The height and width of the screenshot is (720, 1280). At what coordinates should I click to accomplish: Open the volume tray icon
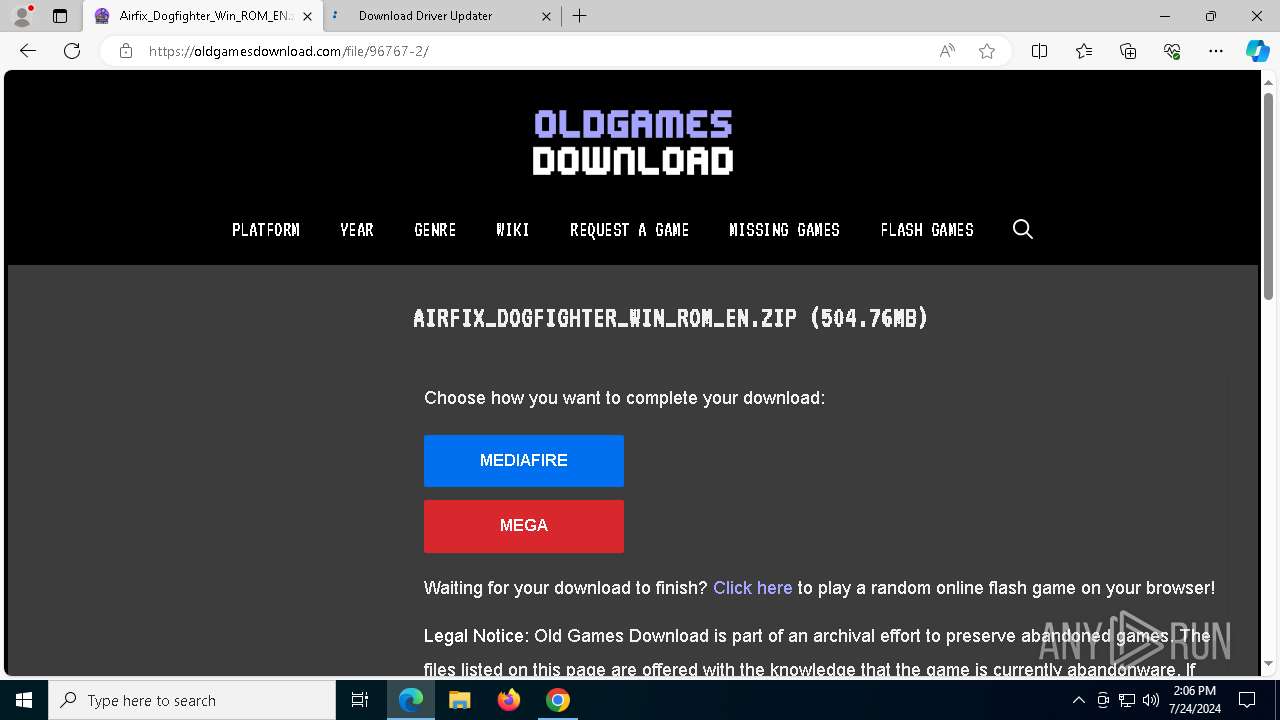[x=1150, y=700]
